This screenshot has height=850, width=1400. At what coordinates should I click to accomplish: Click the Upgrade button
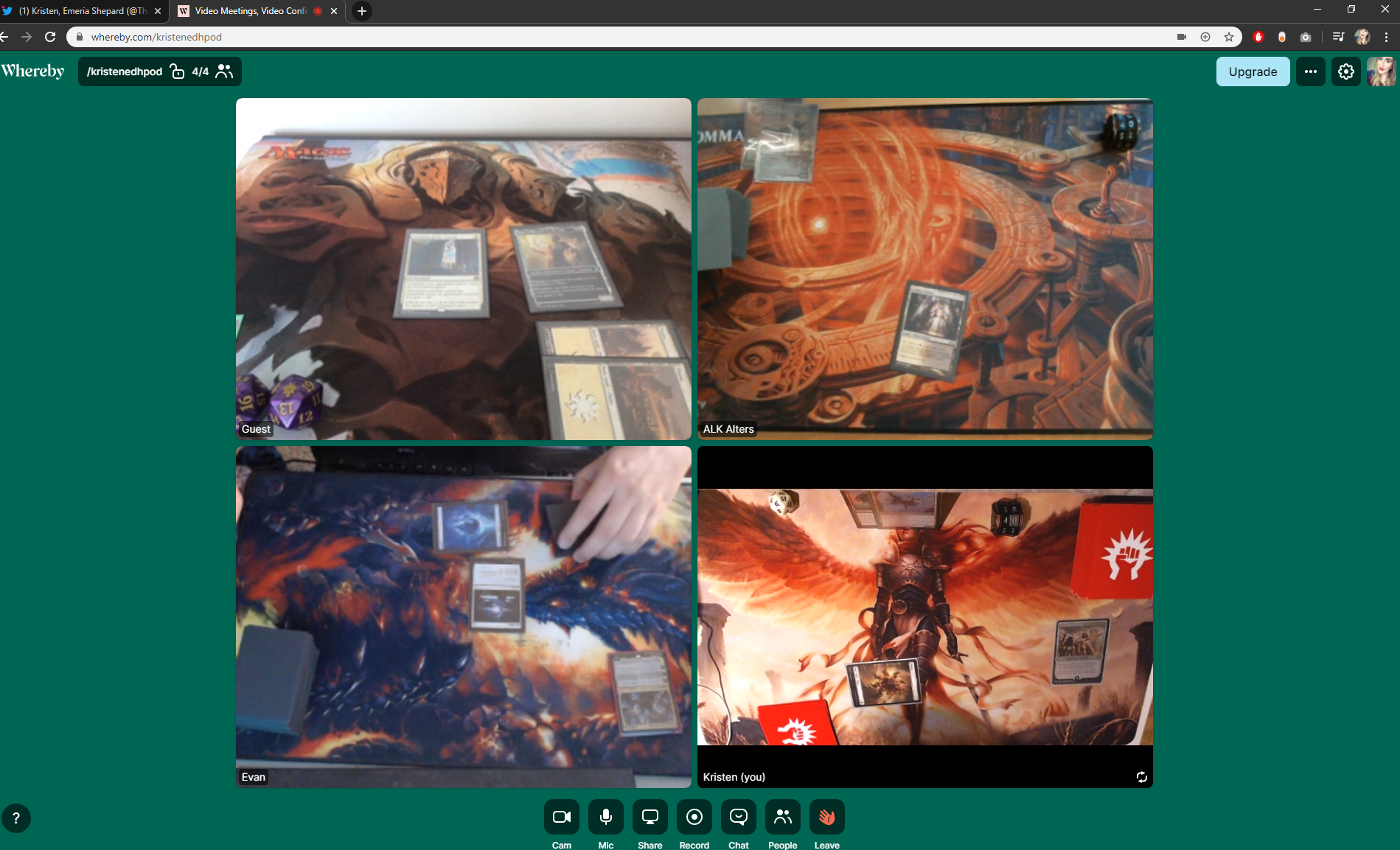point(1252,72)
